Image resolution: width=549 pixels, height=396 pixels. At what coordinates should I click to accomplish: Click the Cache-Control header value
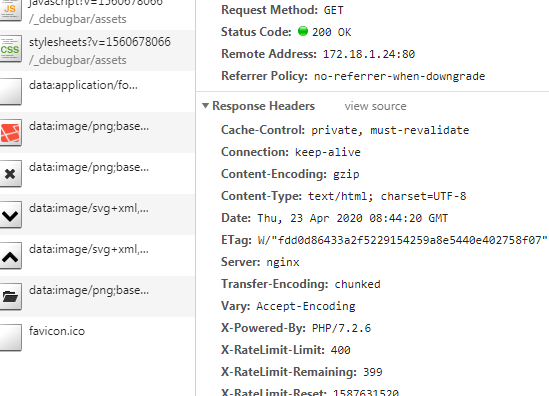click(x=390, y=130)
